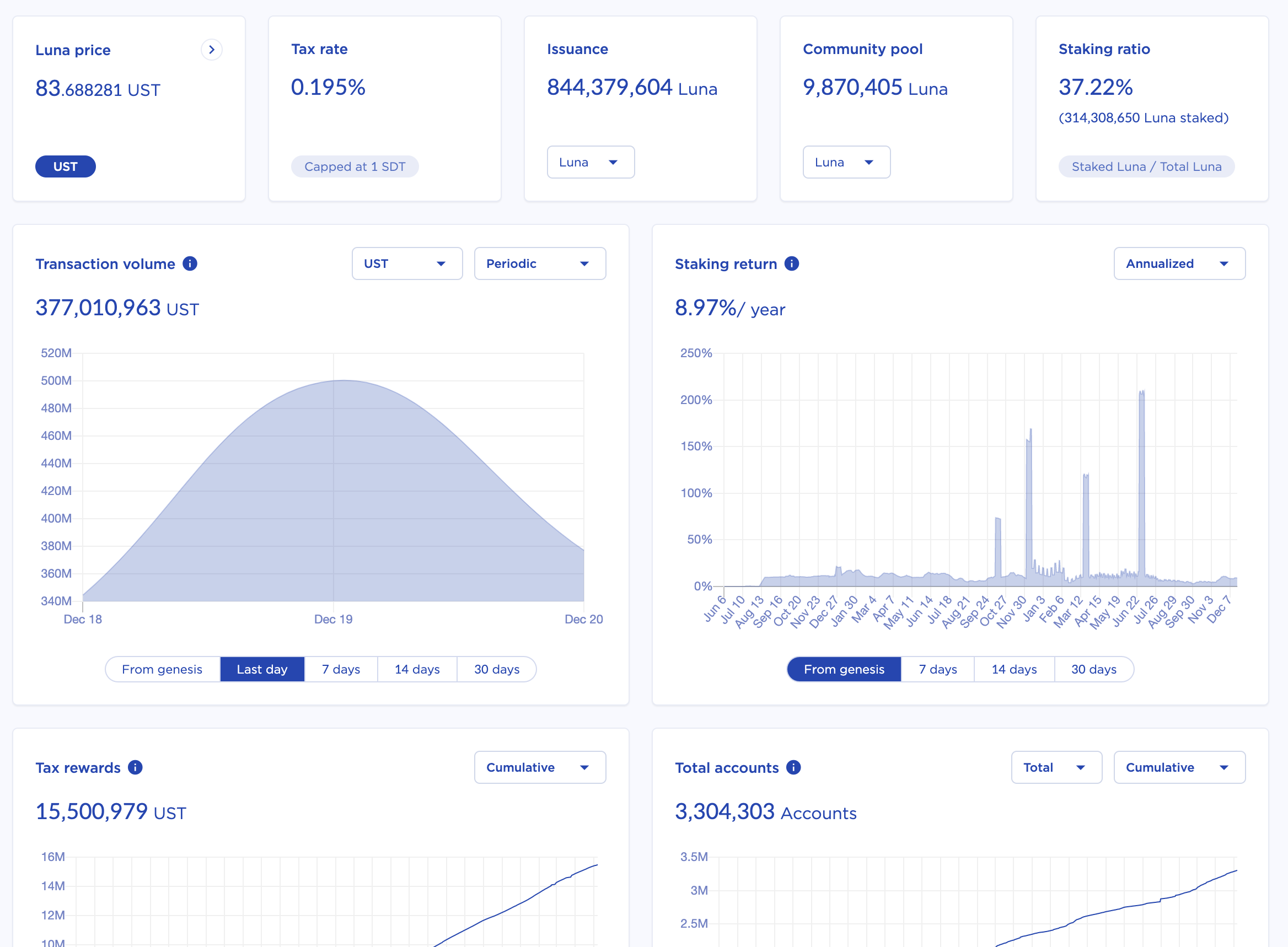Open Luna price details arrow

tap(212, 50)
